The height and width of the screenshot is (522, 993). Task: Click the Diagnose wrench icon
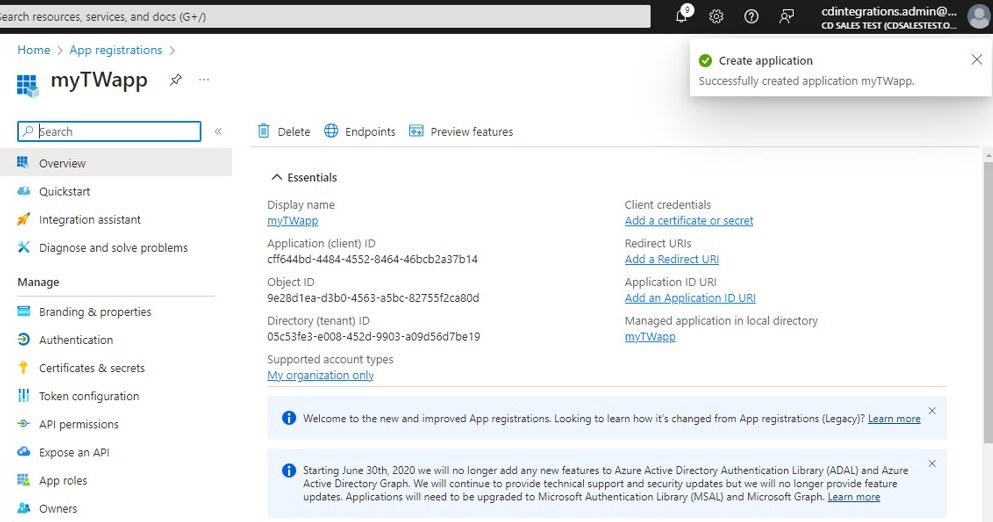pos(23,247)
